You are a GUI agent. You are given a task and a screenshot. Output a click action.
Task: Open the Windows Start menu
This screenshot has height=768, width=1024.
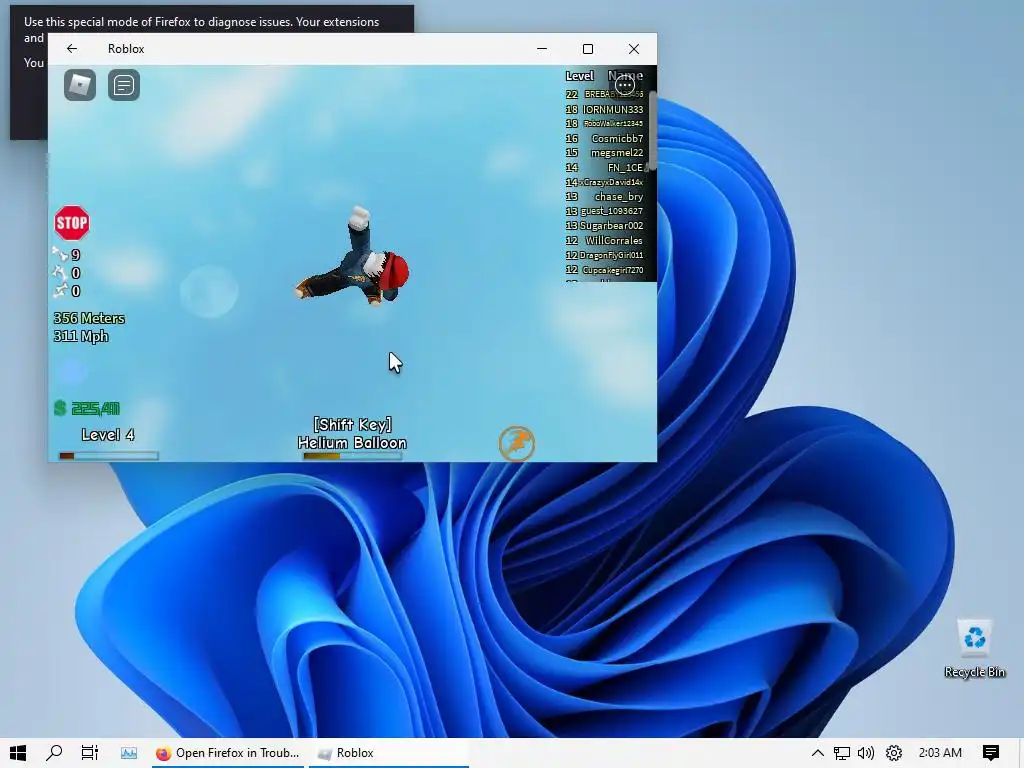click(18, 753)
